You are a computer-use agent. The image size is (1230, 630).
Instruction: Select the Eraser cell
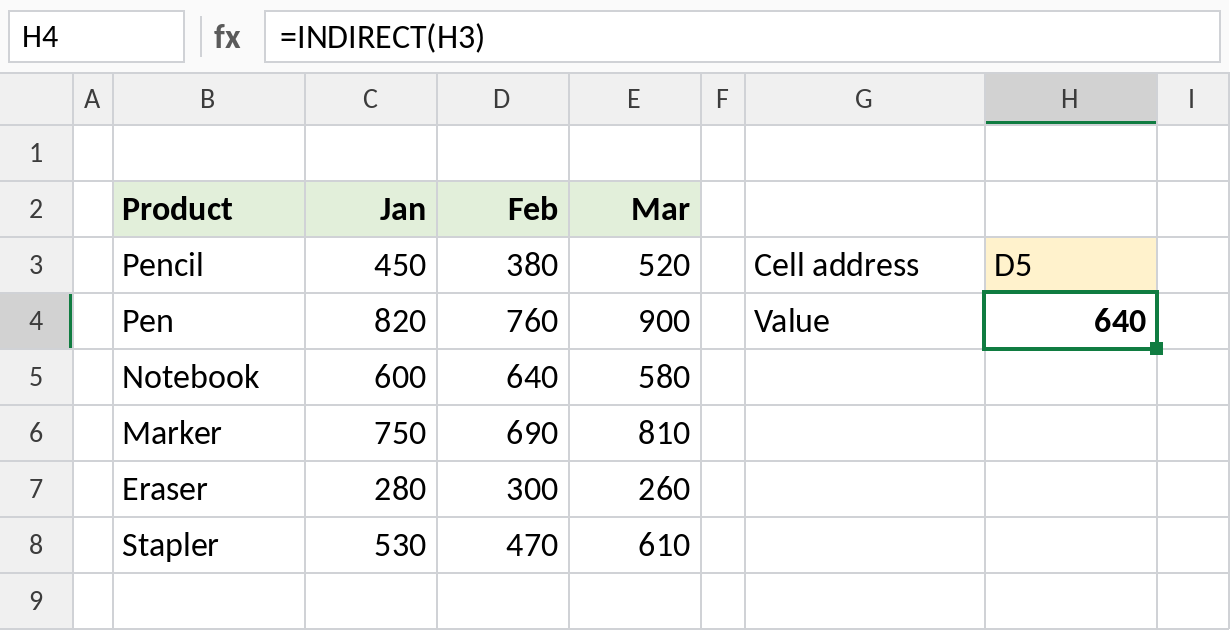pos(209,489)
